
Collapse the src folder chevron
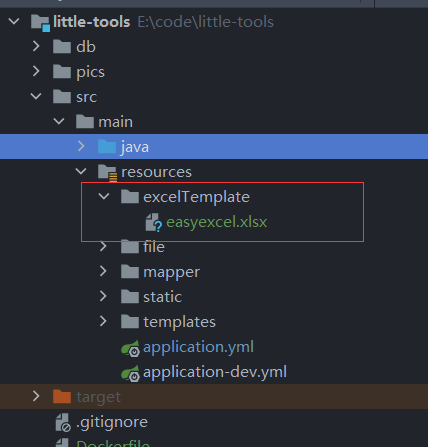36,96
